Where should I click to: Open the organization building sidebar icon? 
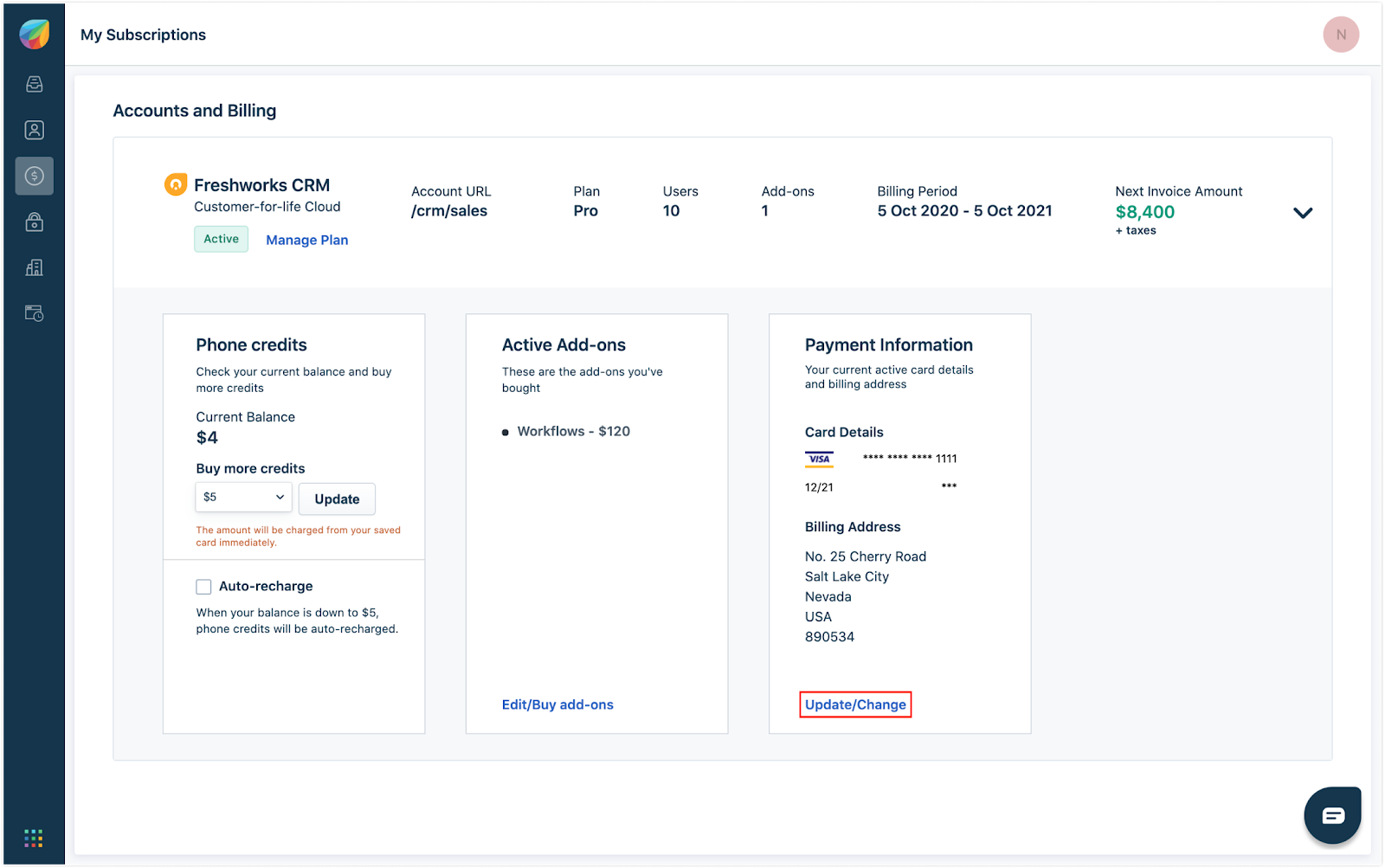[x=35, y=267]
